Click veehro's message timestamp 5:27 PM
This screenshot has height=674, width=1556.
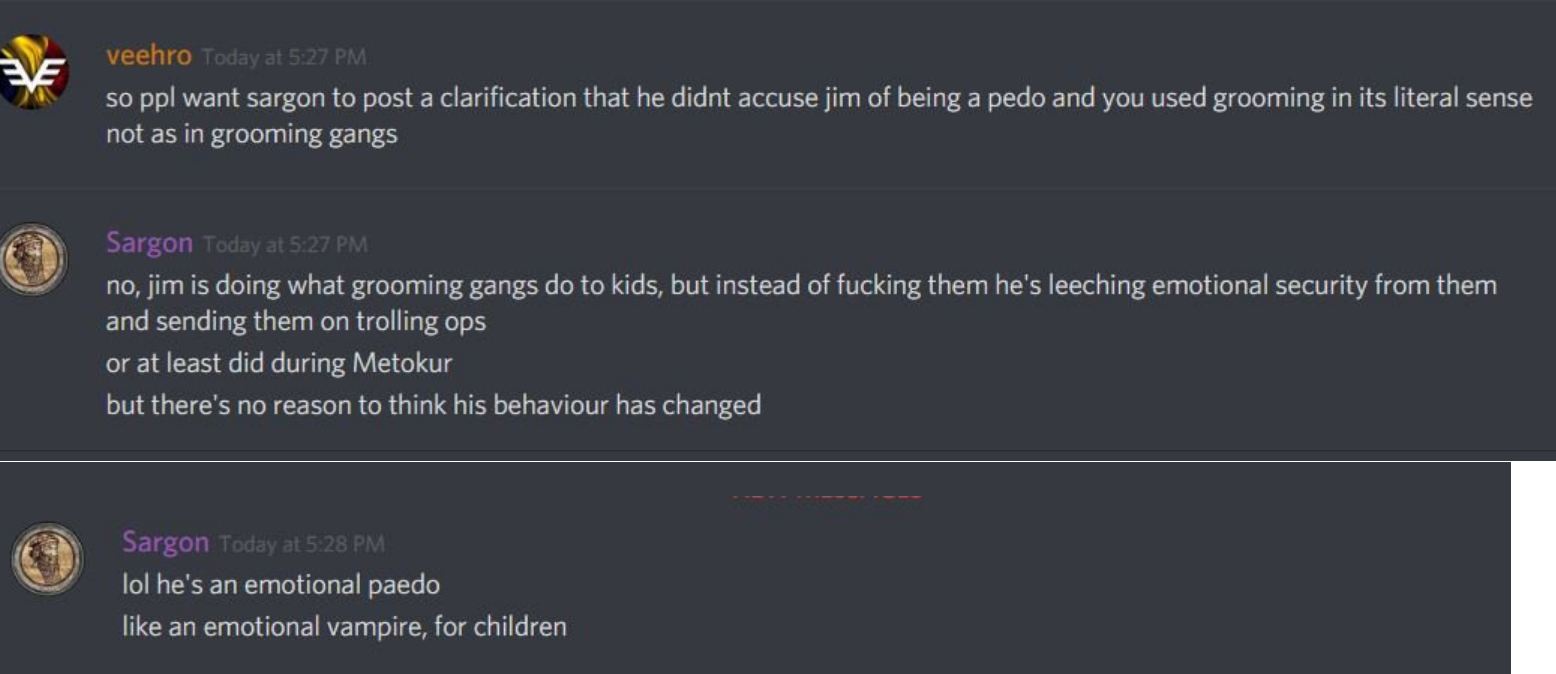pos(284,58)
